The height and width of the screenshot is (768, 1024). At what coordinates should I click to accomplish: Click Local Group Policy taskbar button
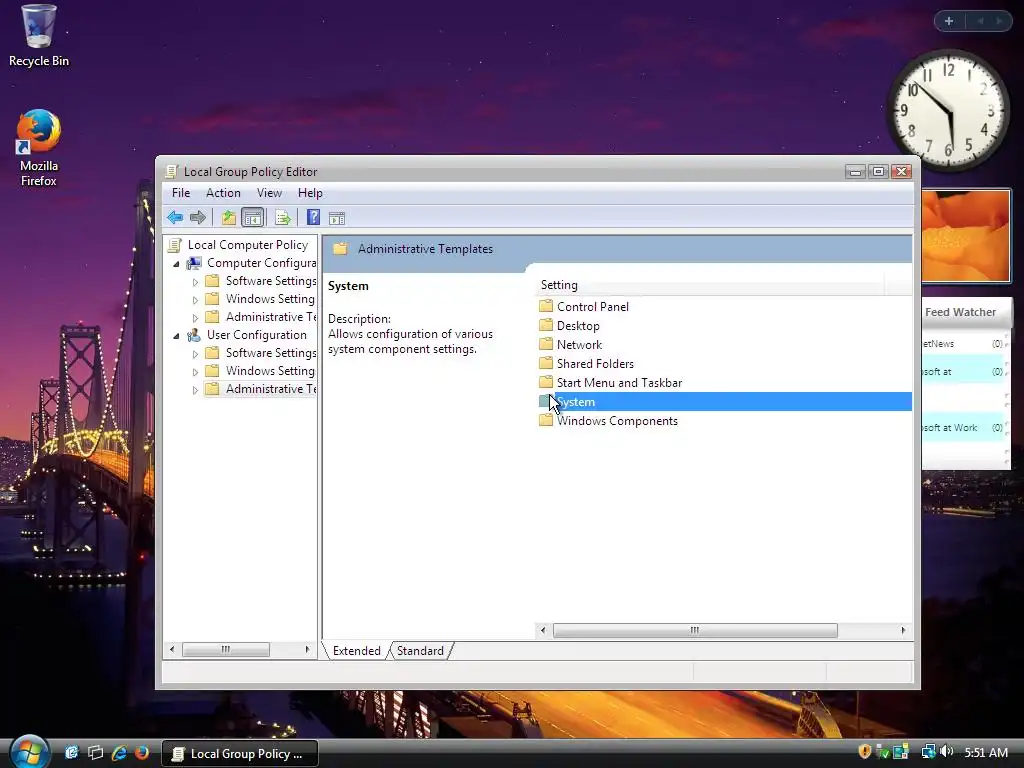pyautogui.click(x=240, y=754)
